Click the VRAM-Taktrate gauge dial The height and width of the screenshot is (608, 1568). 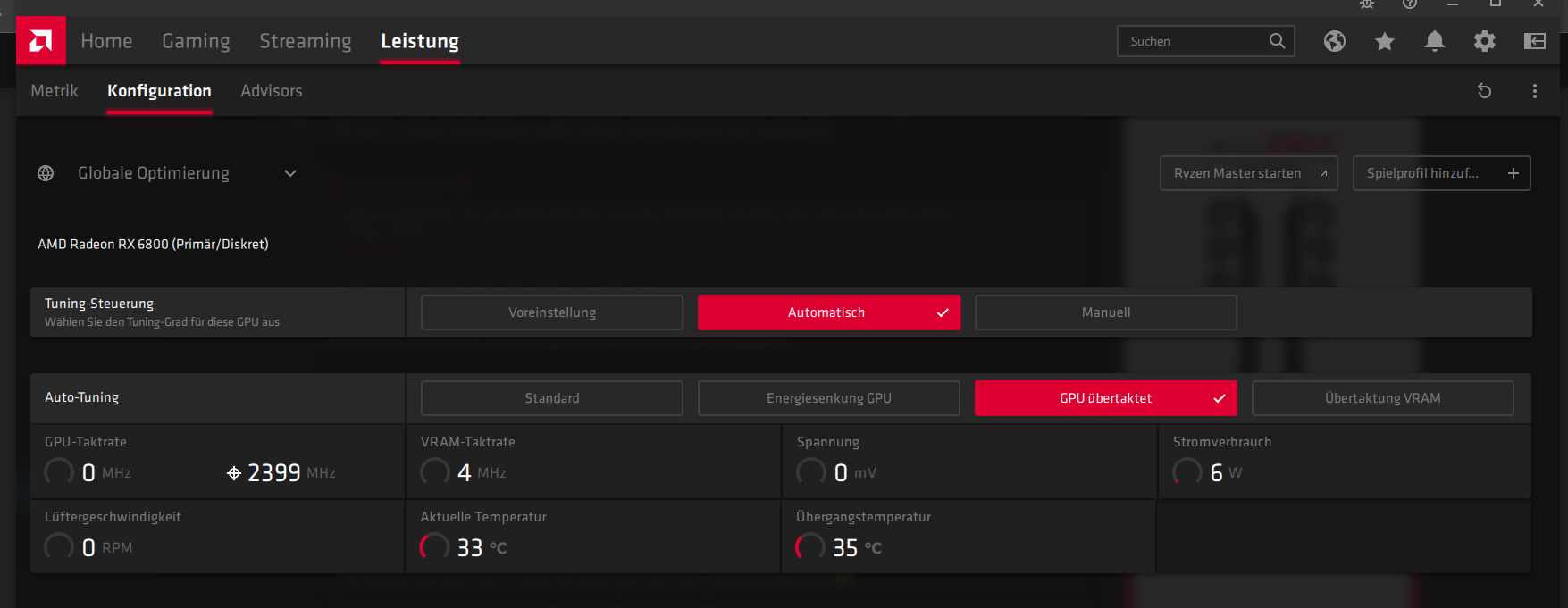(x=435, y=471)
